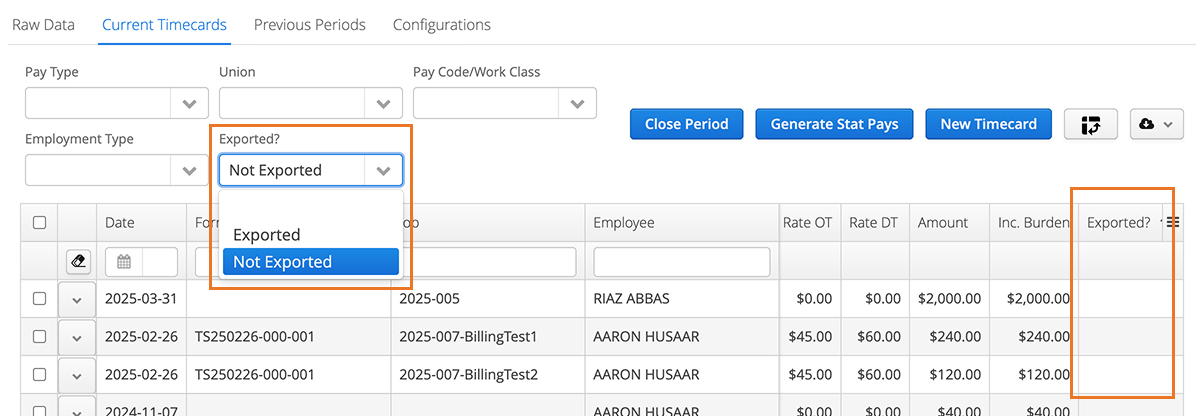Viewport: 1199px width, 416px height.
Task: Open the Previous Periods tab
Action: (310, 24)
